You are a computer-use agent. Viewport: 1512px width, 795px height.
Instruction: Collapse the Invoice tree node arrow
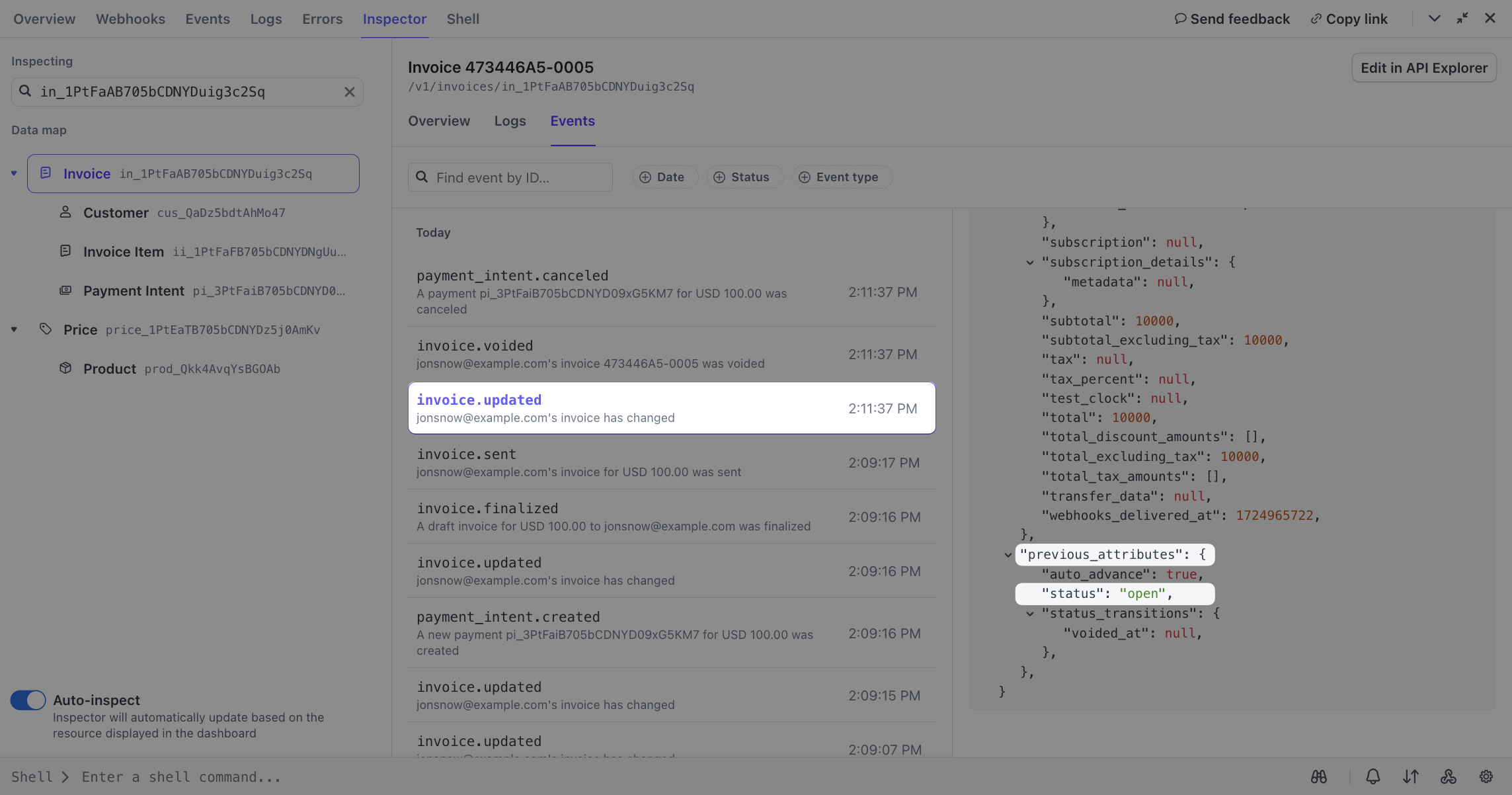(14, 173)
